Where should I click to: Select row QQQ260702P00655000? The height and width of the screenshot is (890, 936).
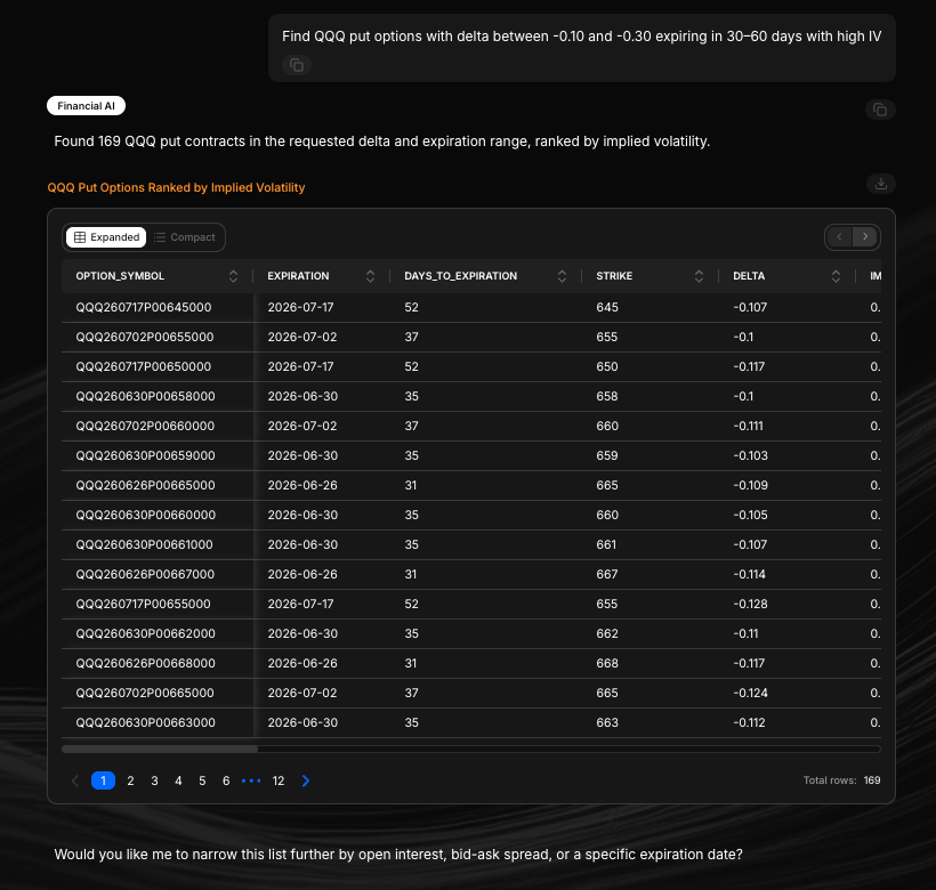click(x=471, y=337)
